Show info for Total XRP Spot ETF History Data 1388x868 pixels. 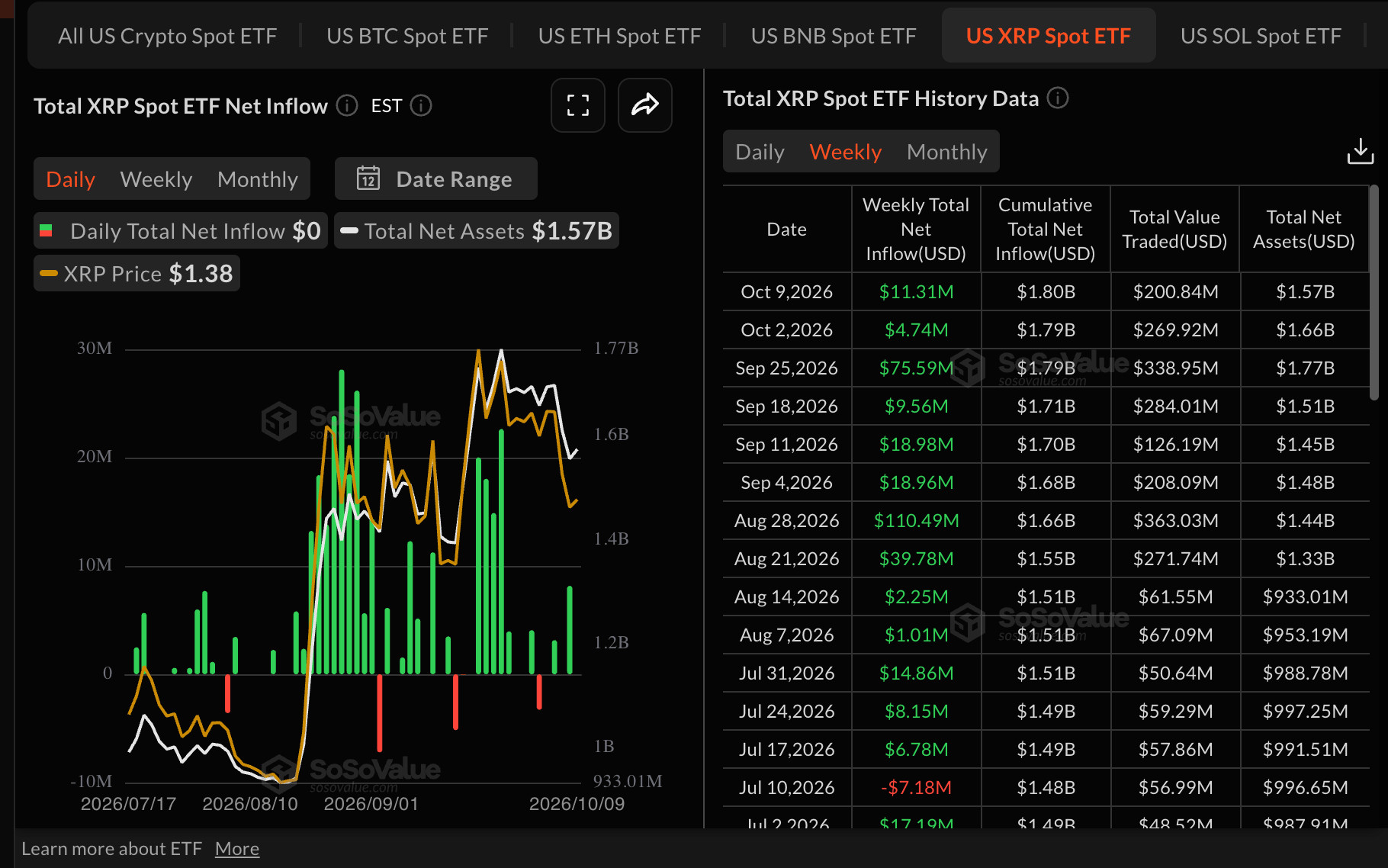click(x=1058, y=98)
